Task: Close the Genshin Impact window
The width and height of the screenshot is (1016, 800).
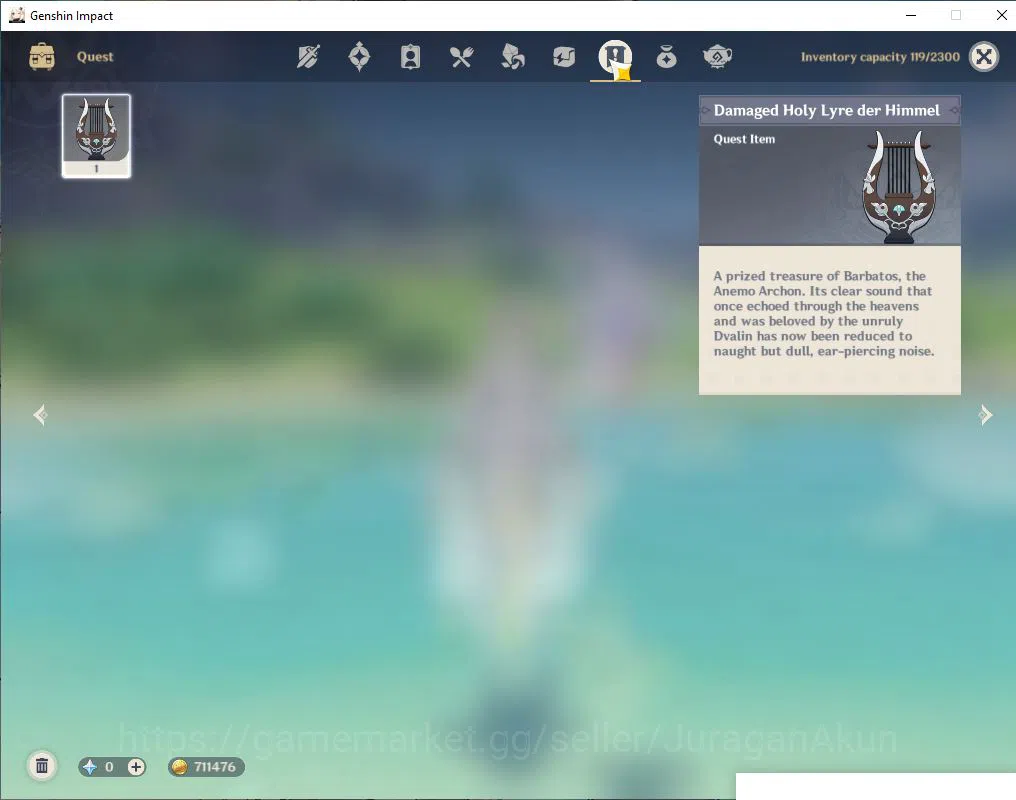Action: [1001, 15]
